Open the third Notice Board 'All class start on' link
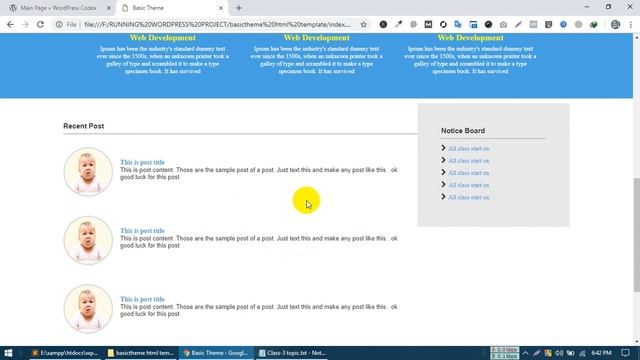Viewport: 640px width, 360px height. pos(469,173)
